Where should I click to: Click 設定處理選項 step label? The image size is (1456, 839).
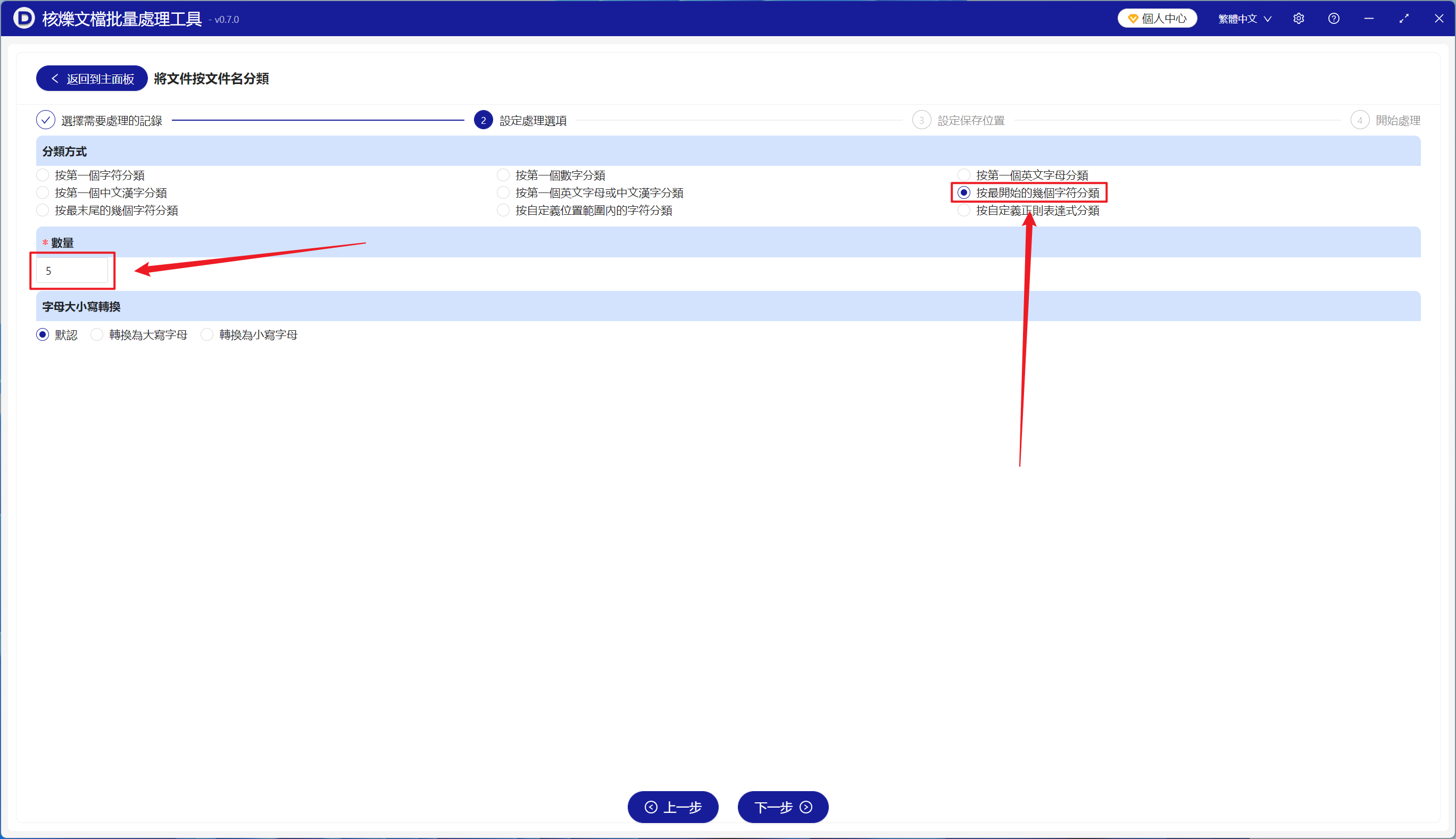(533, 121)
